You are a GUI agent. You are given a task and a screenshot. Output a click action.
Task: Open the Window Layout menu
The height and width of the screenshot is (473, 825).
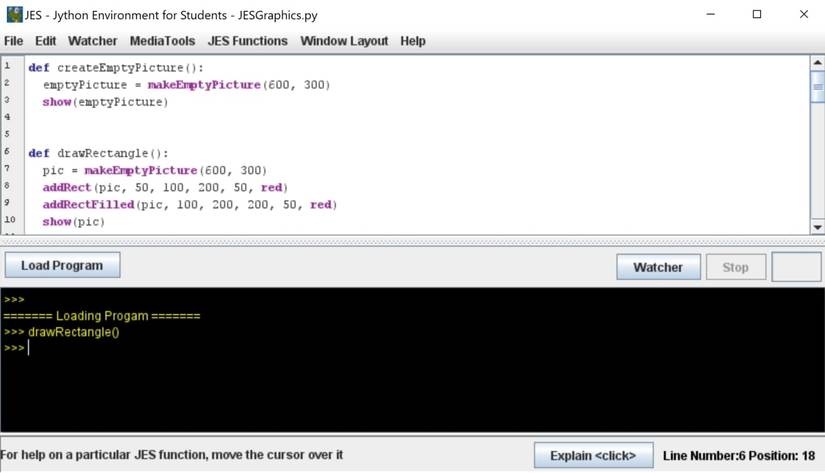tap(344, 41)
